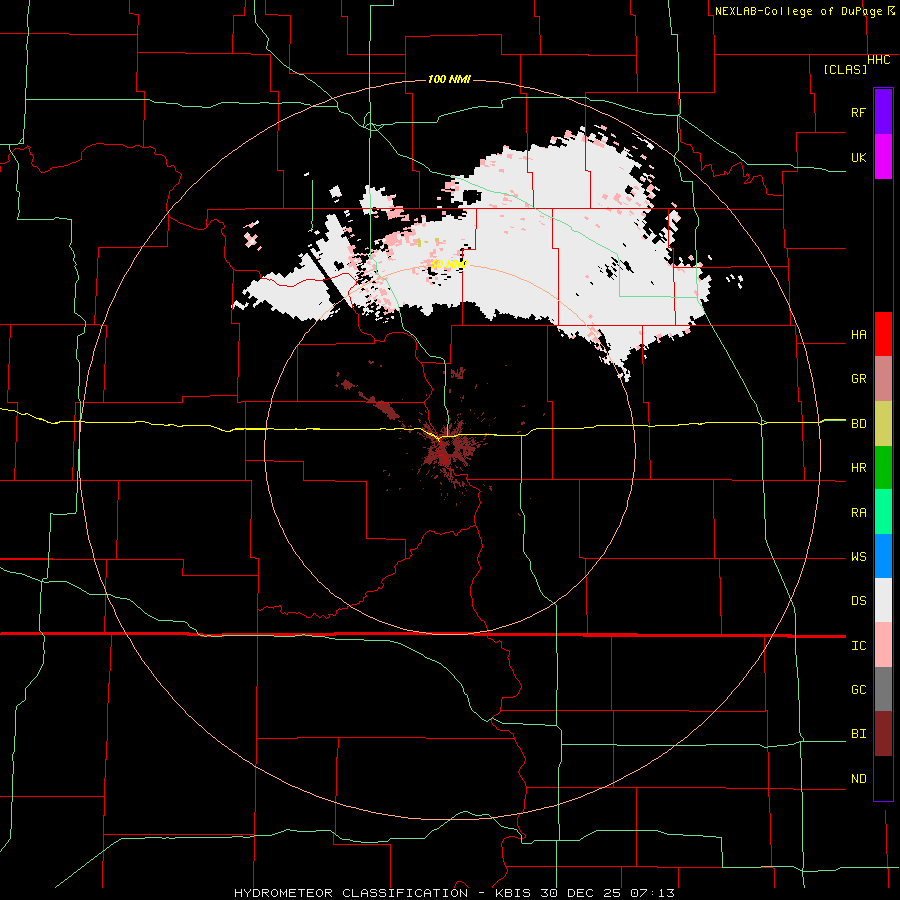Click the RF purple legend swatch

pyautogui.click(x=883, y=112)
